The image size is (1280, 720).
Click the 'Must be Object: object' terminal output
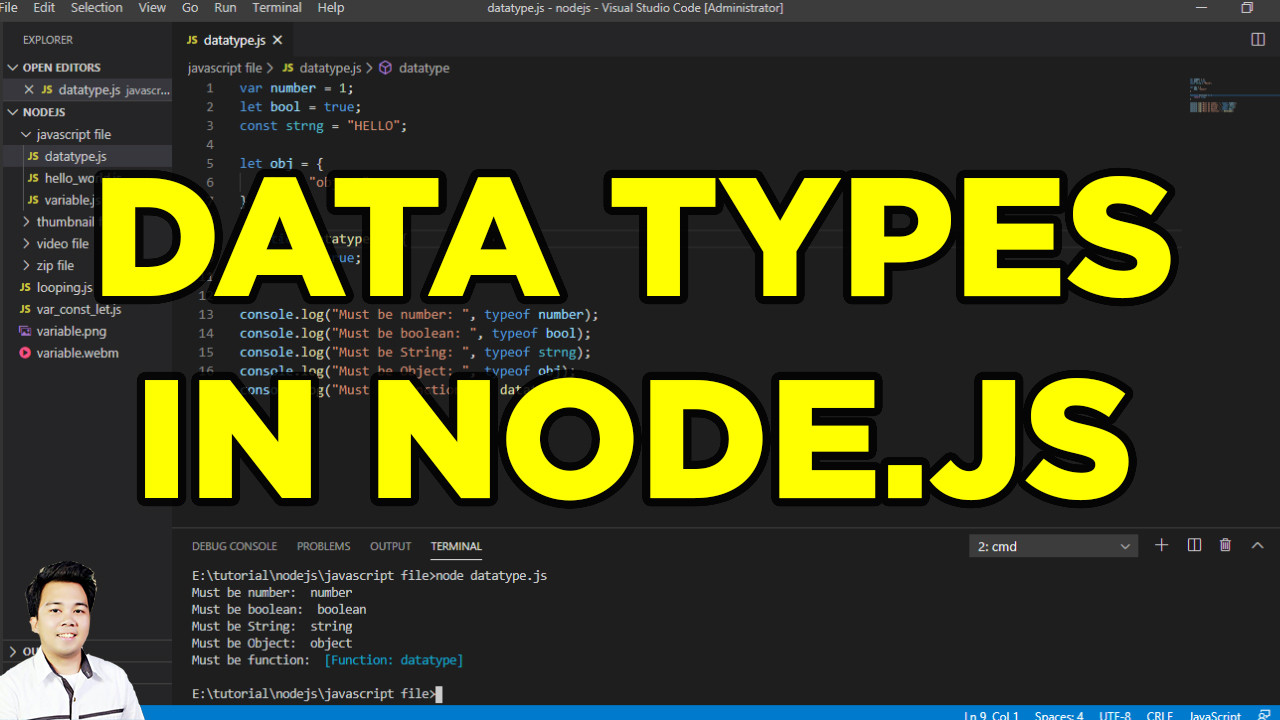coord(272,643)
